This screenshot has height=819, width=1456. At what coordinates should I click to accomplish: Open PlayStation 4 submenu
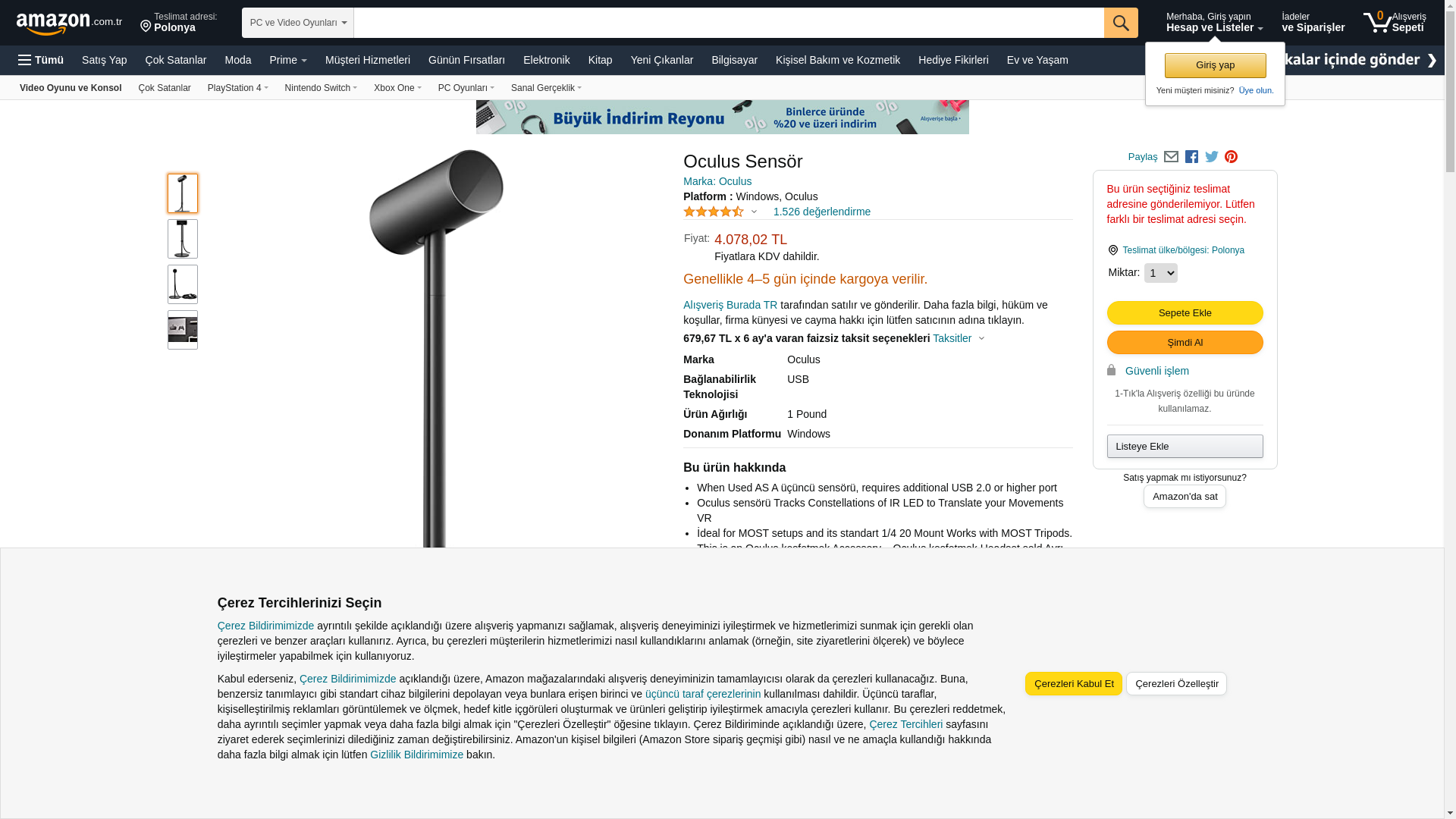[238, 88]
